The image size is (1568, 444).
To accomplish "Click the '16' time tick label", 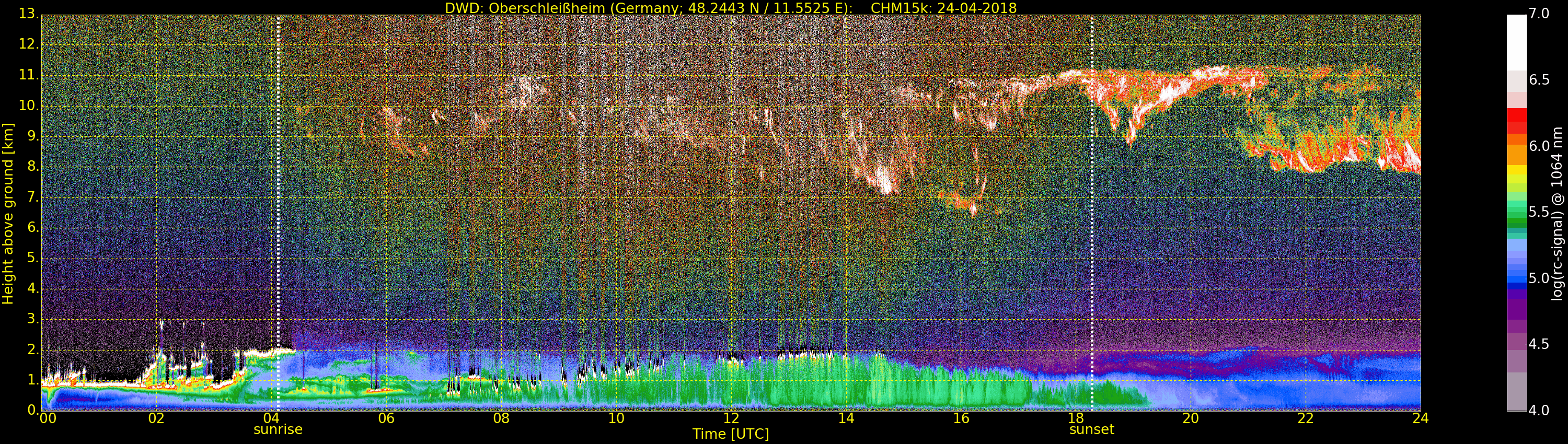I will 961,418.
